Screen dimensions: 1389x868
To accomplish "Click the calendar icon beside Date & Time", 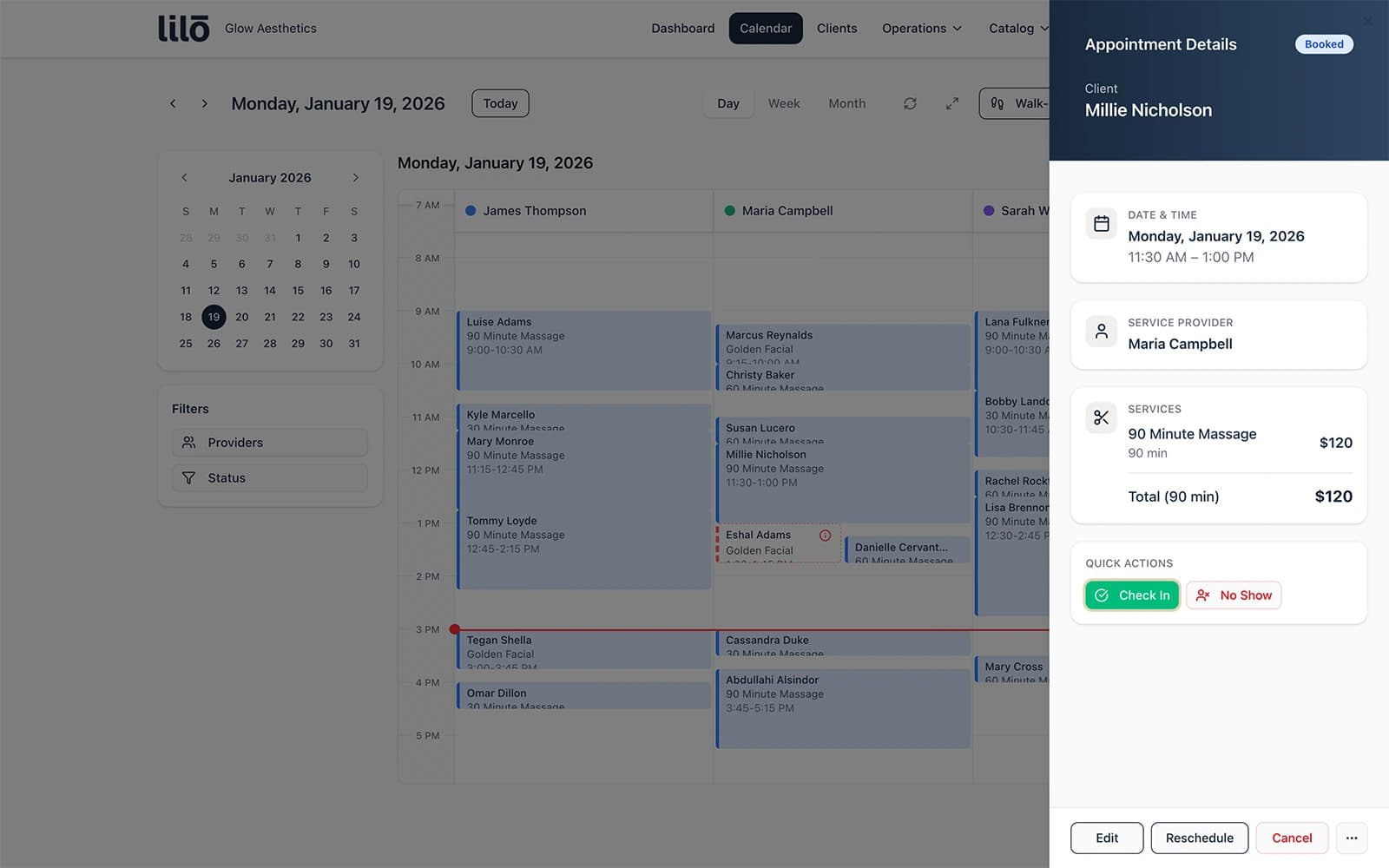I will [1101, 223].
